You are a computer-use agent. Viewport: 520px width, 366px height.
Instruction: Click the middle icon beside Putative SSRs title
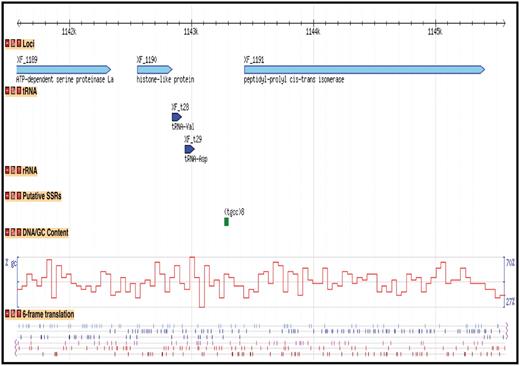(x=13, y=196)
